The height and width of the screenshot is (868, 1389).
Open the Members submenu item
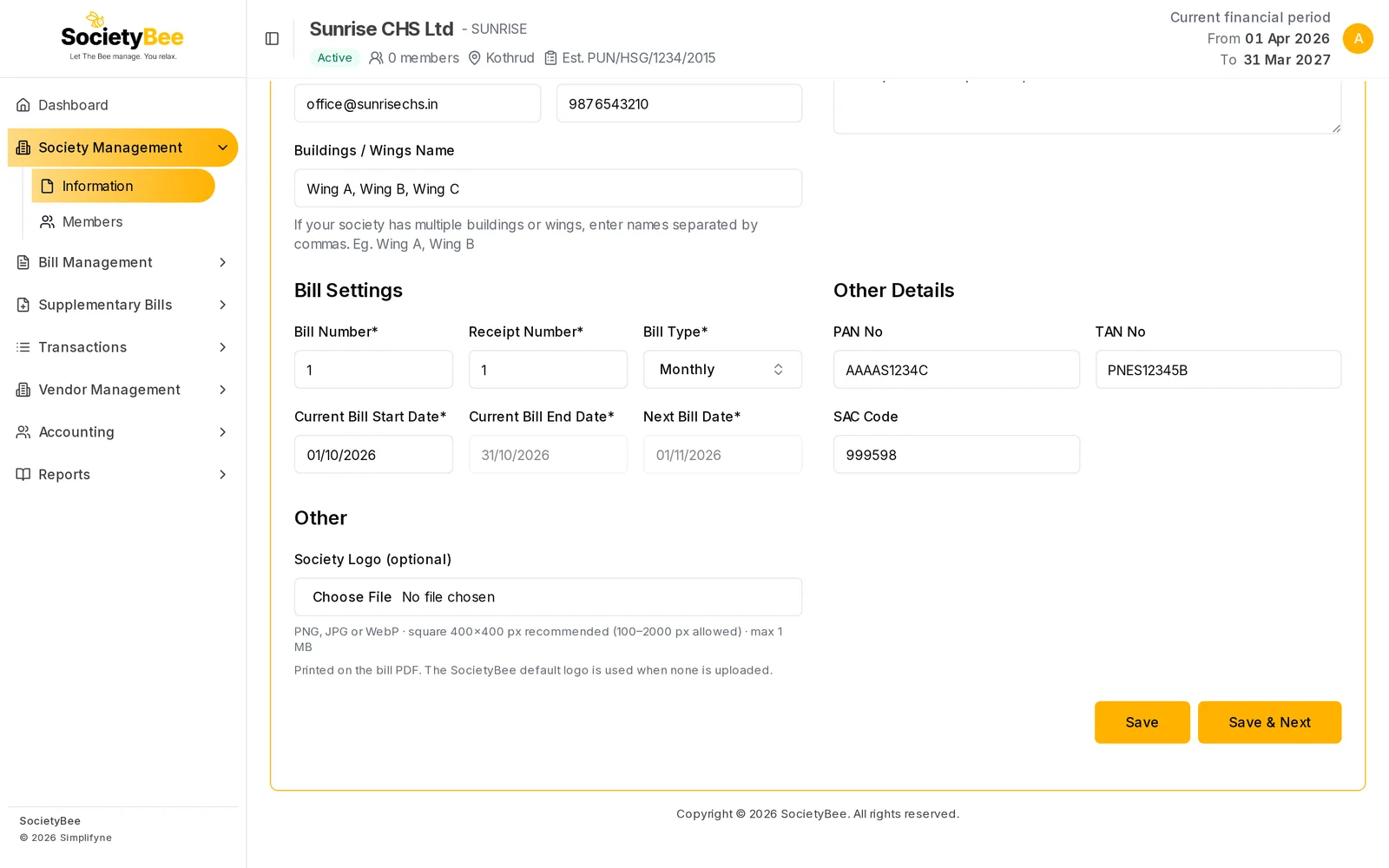click(x=123, y=221)
